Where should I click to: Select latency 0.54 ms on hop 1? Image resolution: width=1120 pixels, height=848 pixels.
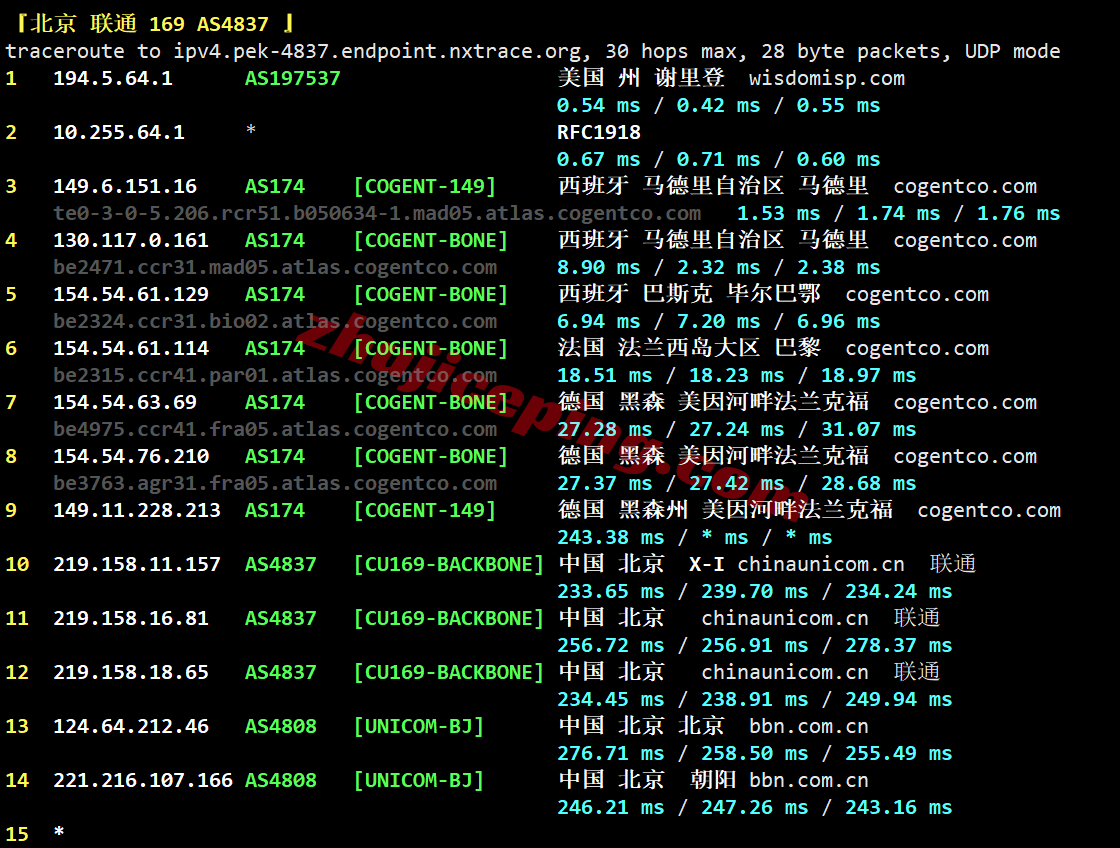(x=599, y=106)
